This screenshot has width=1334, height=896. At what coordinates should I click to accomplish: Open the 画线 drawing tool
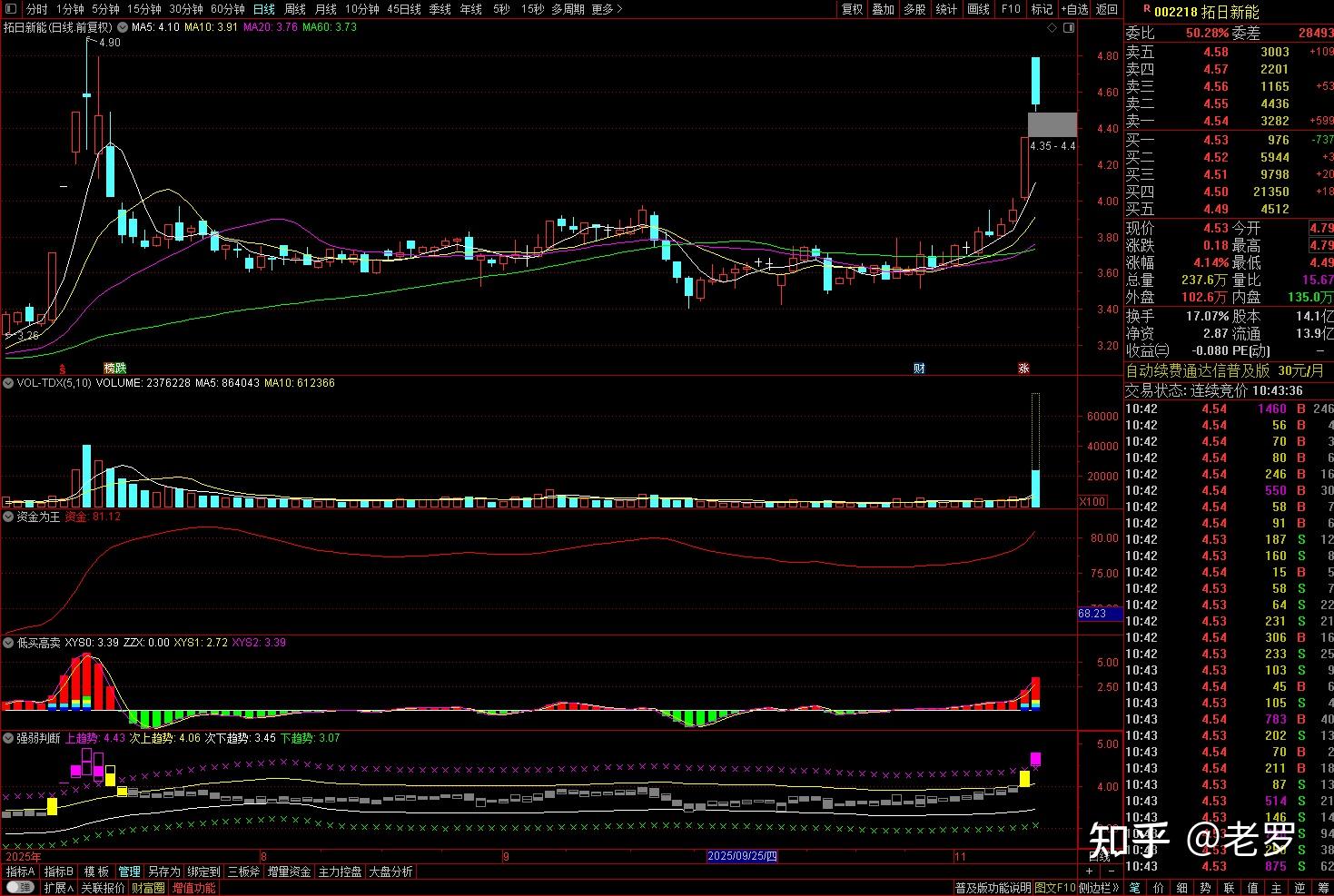(x=978, y=9)
